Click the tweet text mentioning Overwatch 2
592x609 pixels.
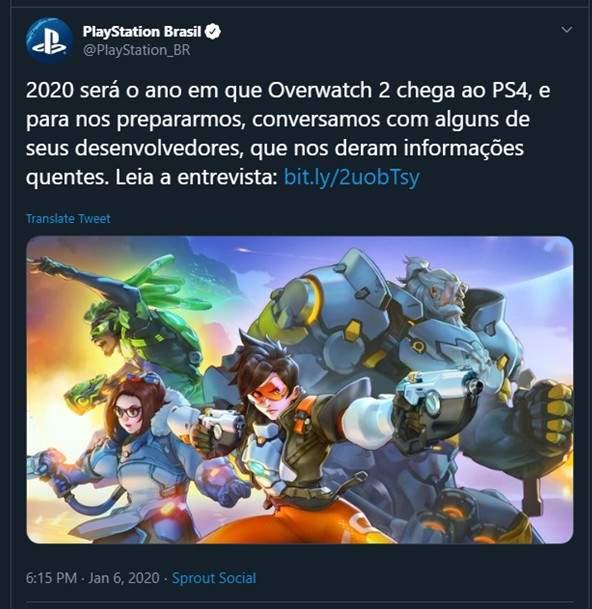click(287, 134)
